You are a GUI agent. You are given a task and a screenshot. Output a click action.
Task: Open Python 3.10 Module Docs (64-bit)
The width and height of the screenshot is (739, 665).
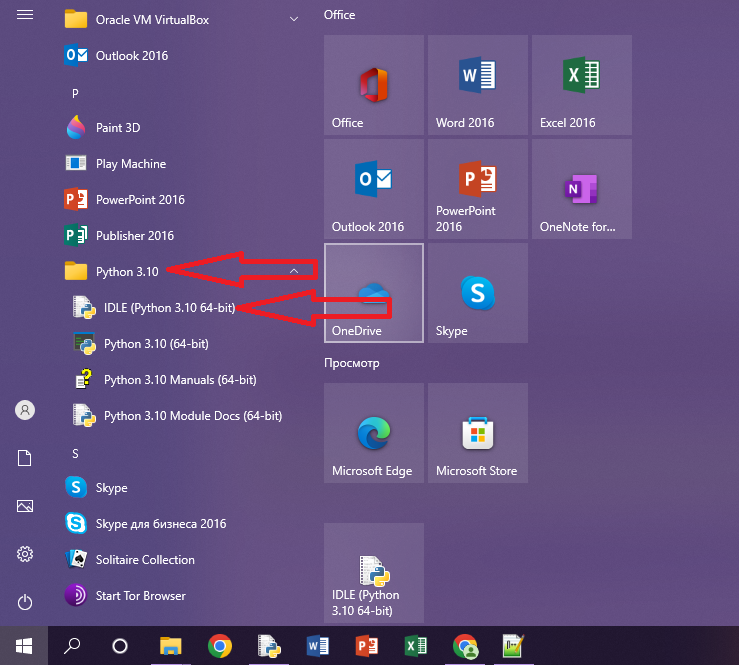[183, 416]
